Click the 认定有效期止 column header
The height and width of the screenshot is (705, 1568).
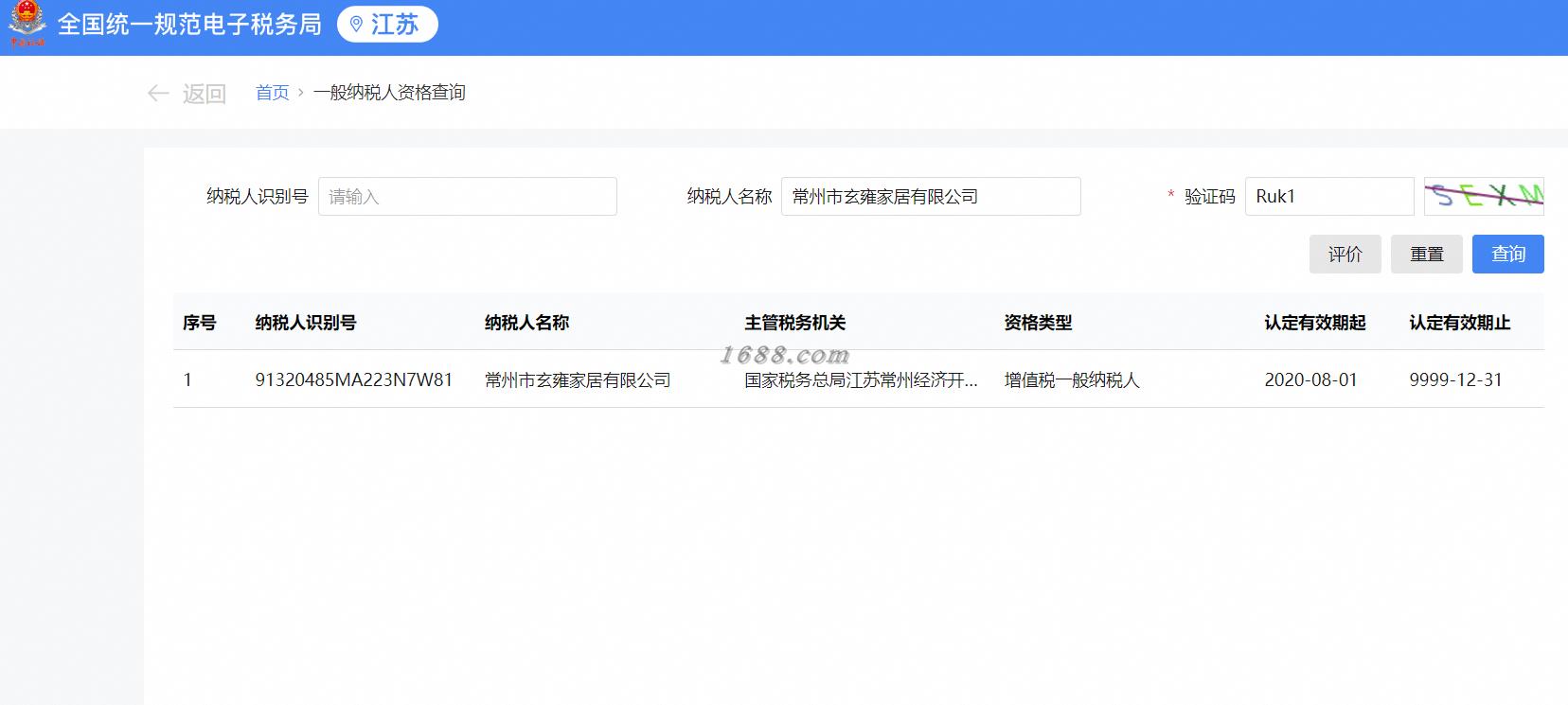[x=1460, y=323]
